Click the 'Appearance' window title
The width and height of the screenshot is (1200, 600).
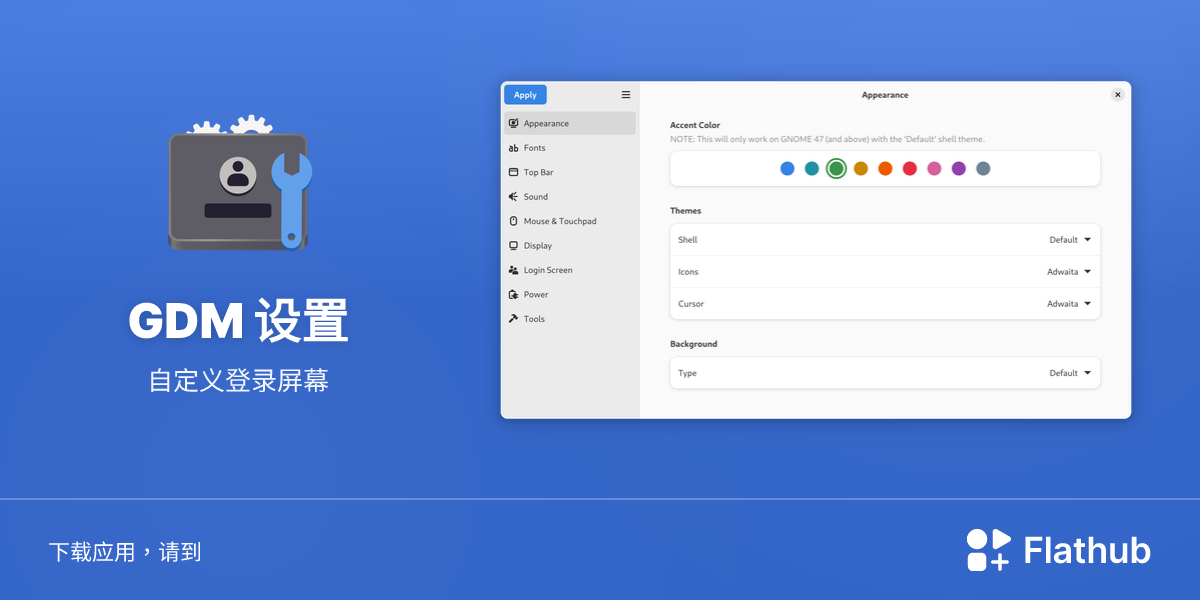(885, 95)
